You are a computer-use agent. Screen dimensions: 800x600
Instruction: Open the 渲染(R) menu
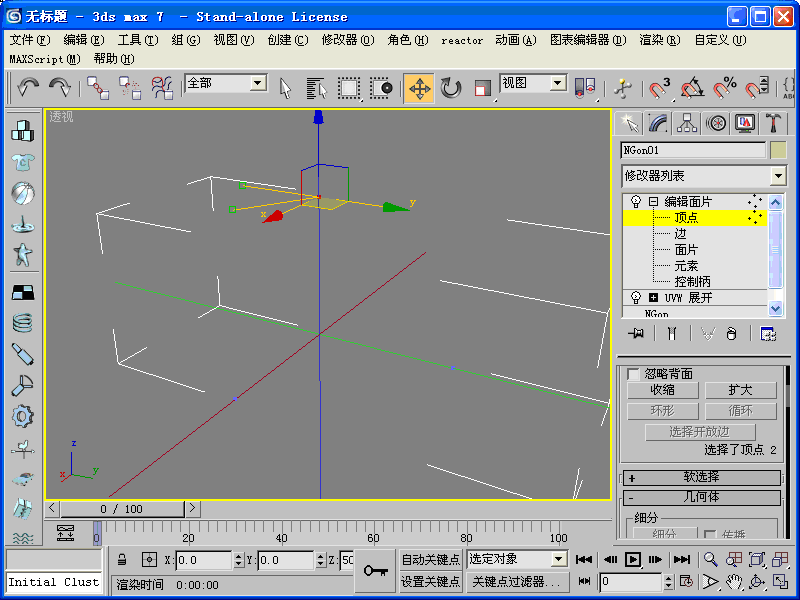(659, 40)
